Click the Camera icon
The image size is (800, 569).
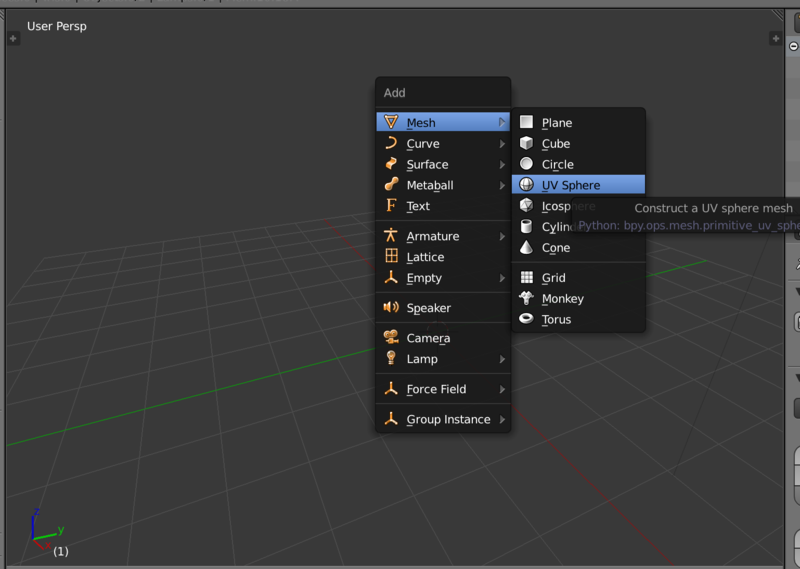pyautogui.click(x=391, y=337)
